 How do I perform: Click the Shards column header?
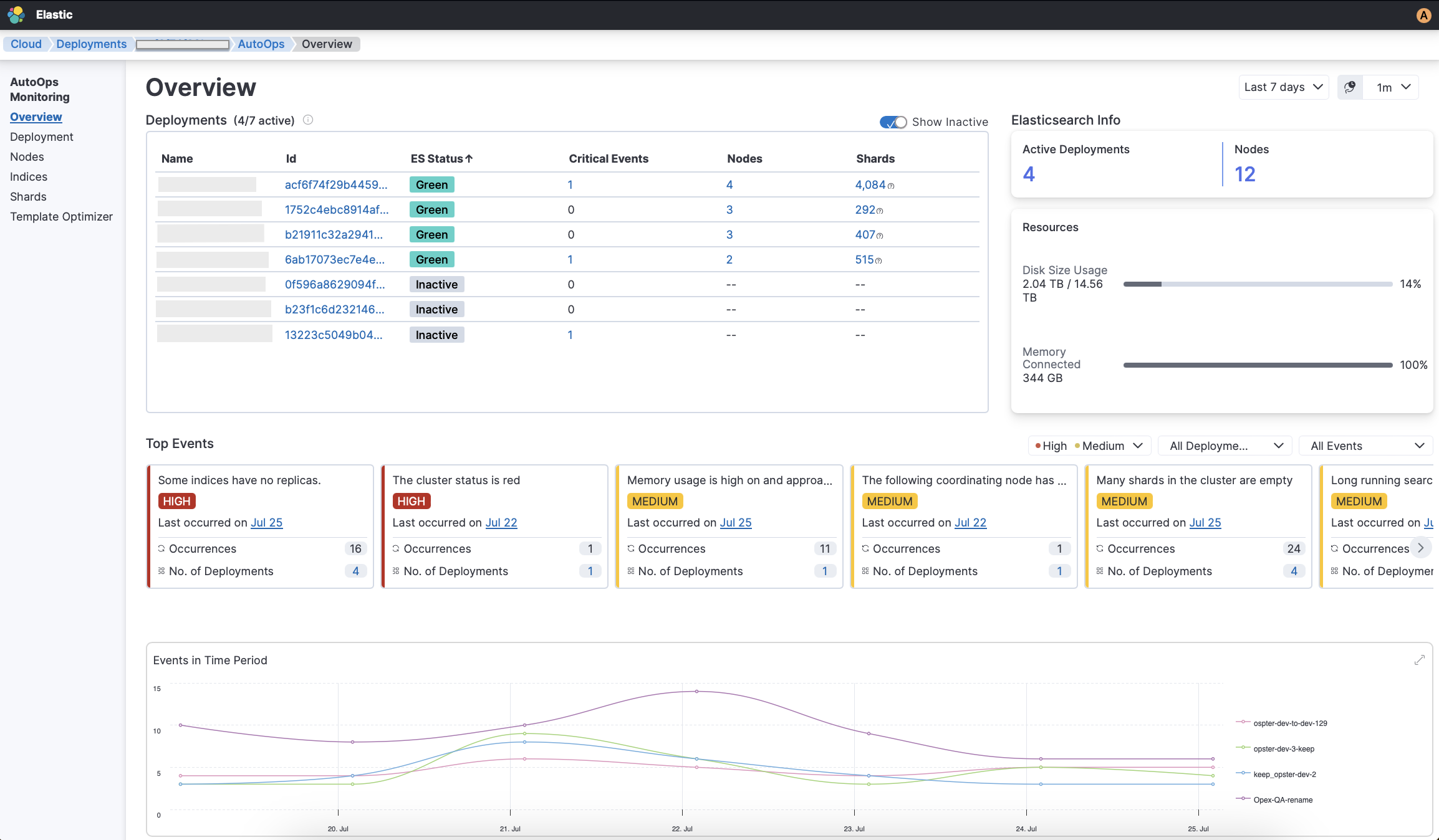click(x=875, y=158)
